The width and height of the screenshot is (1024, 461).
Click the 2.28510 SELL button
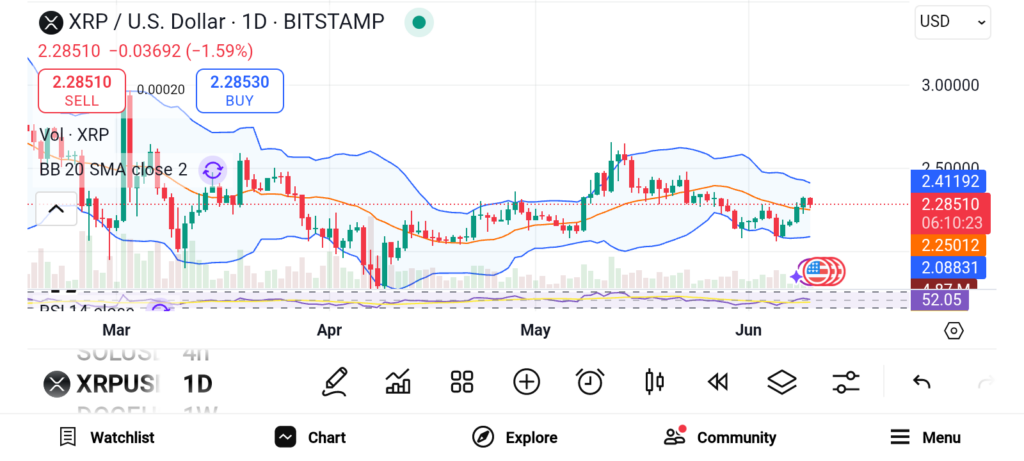[x=82, y=91]
